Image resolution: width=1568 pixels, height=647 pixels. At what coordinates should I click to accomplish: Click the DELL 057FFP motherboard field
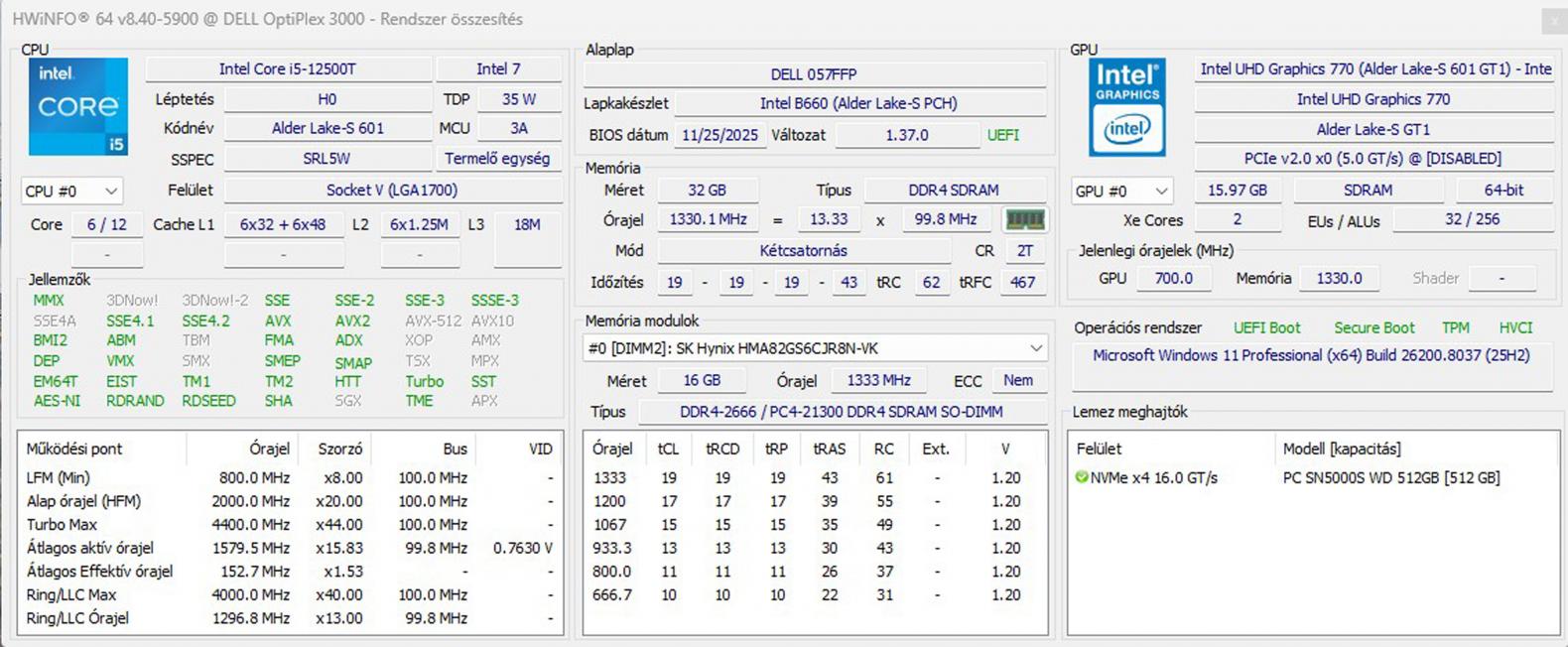(814, 74)
